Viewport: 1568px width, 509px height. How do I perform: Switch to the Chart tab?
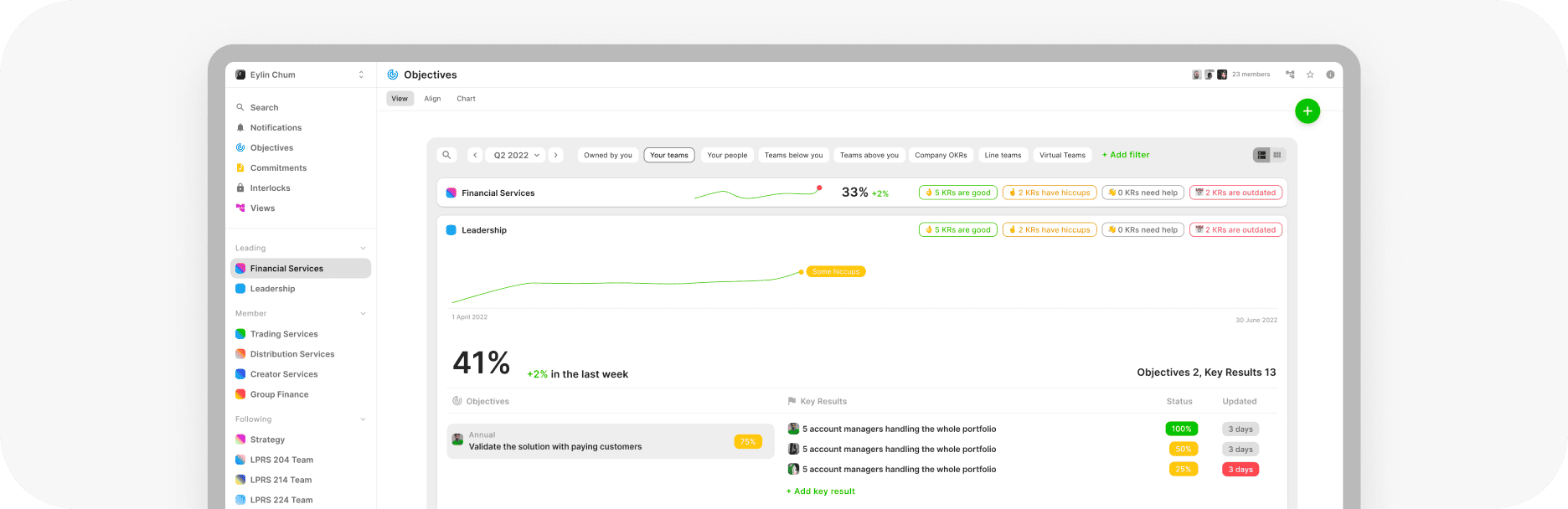click(x=466, y=99)
